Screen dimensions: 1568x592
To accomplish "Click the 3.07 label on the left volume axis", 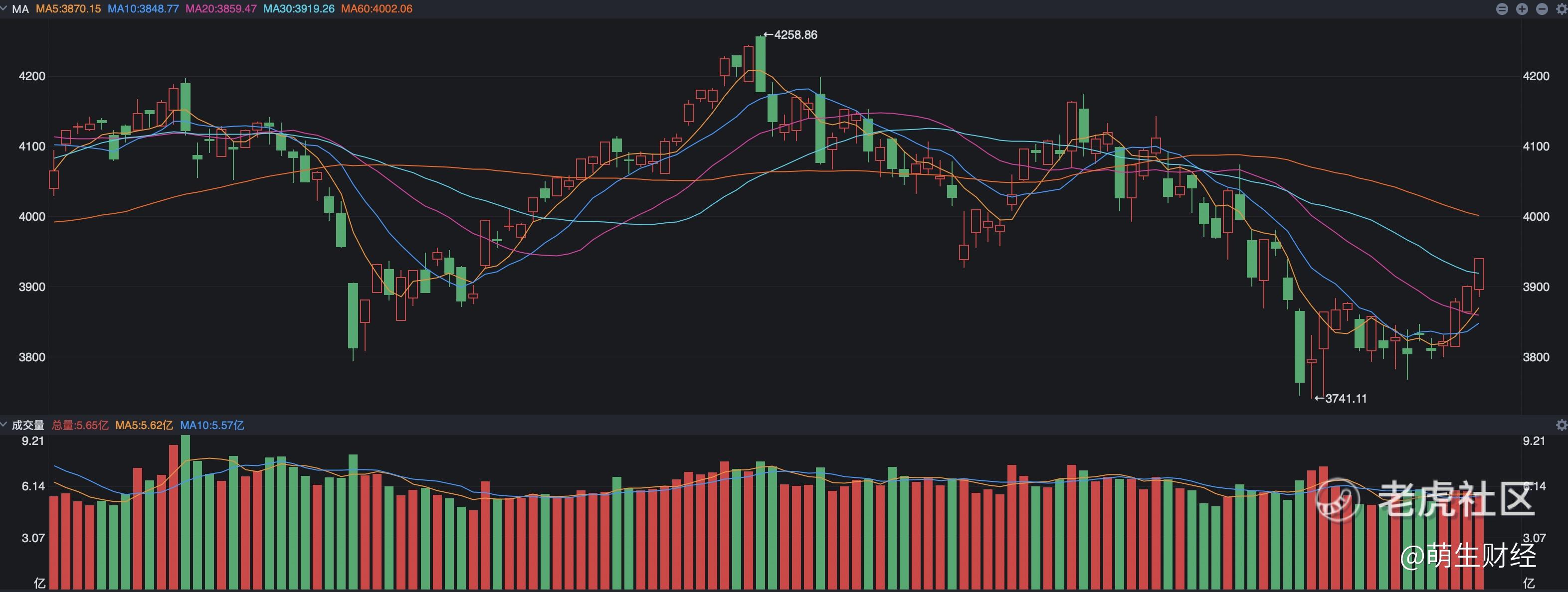I will pyautogui.click(x=33, y=539).
